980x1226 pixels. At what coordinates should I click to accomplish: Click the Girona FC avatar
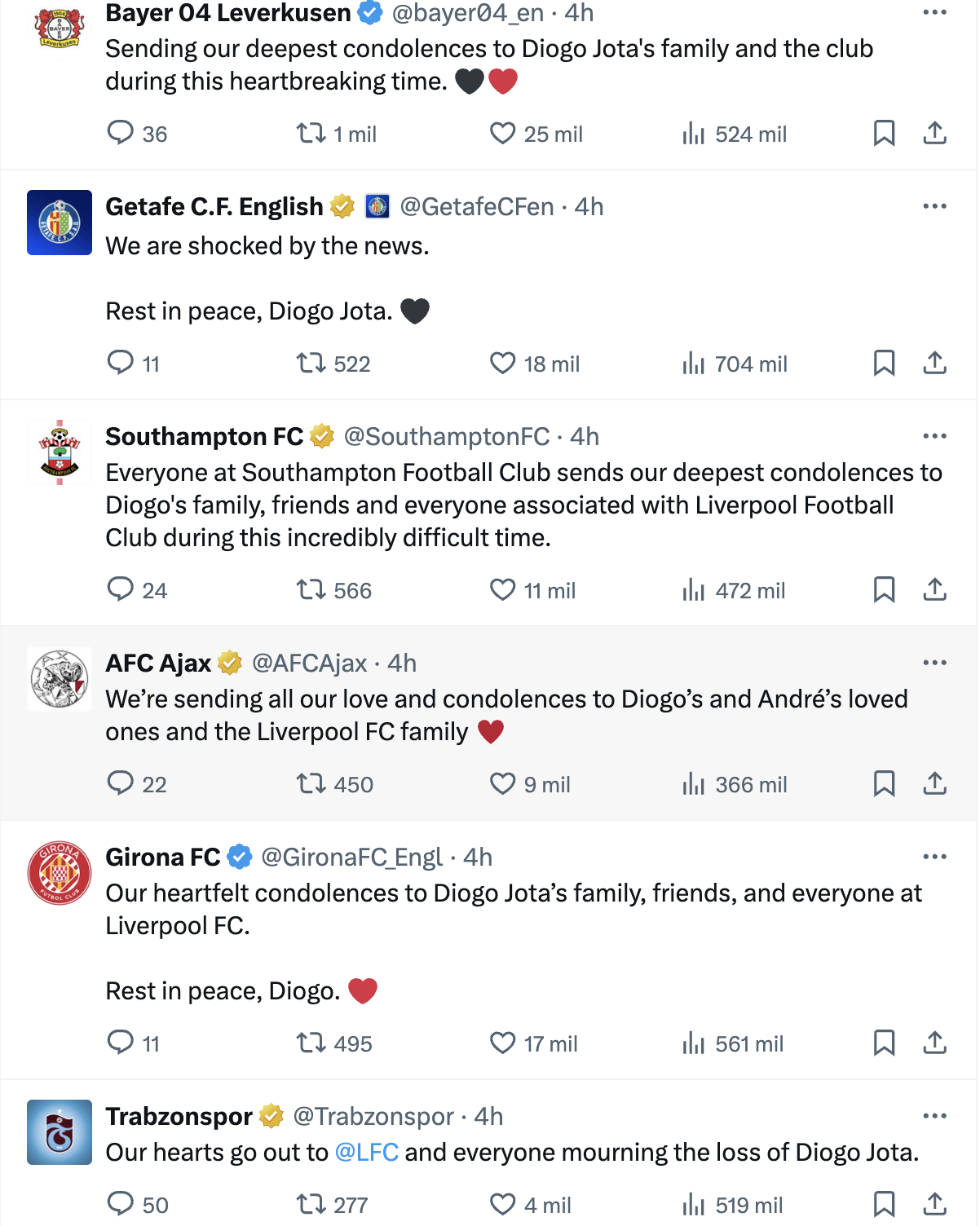tap(60, 874)
